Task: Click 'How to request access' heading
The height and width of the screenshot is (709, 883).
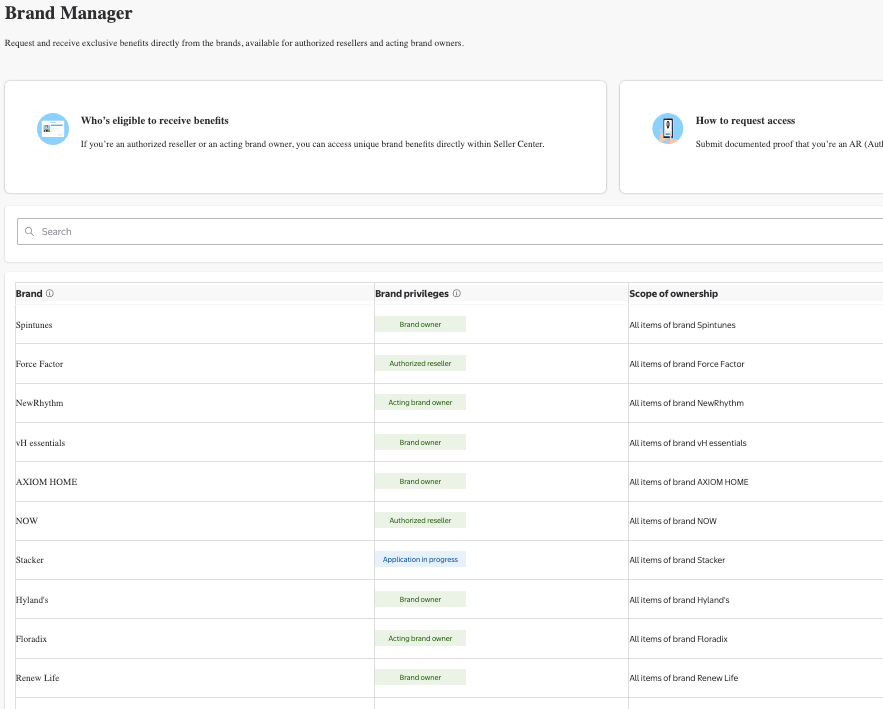Action: (746, 121)
